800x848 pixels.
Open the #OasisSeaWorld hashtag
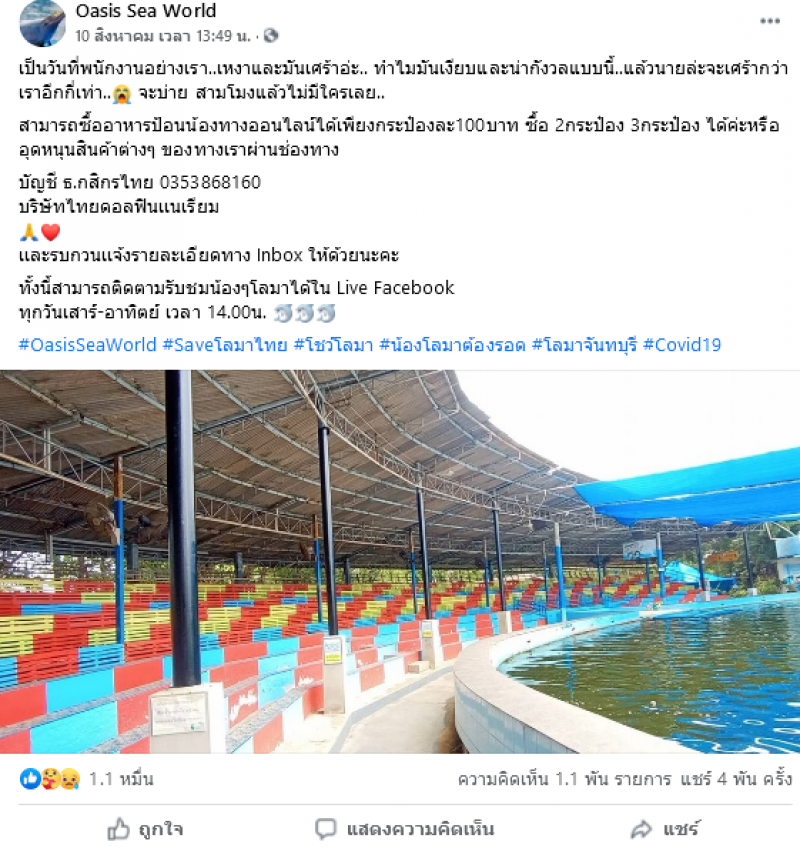coord(88,344)
